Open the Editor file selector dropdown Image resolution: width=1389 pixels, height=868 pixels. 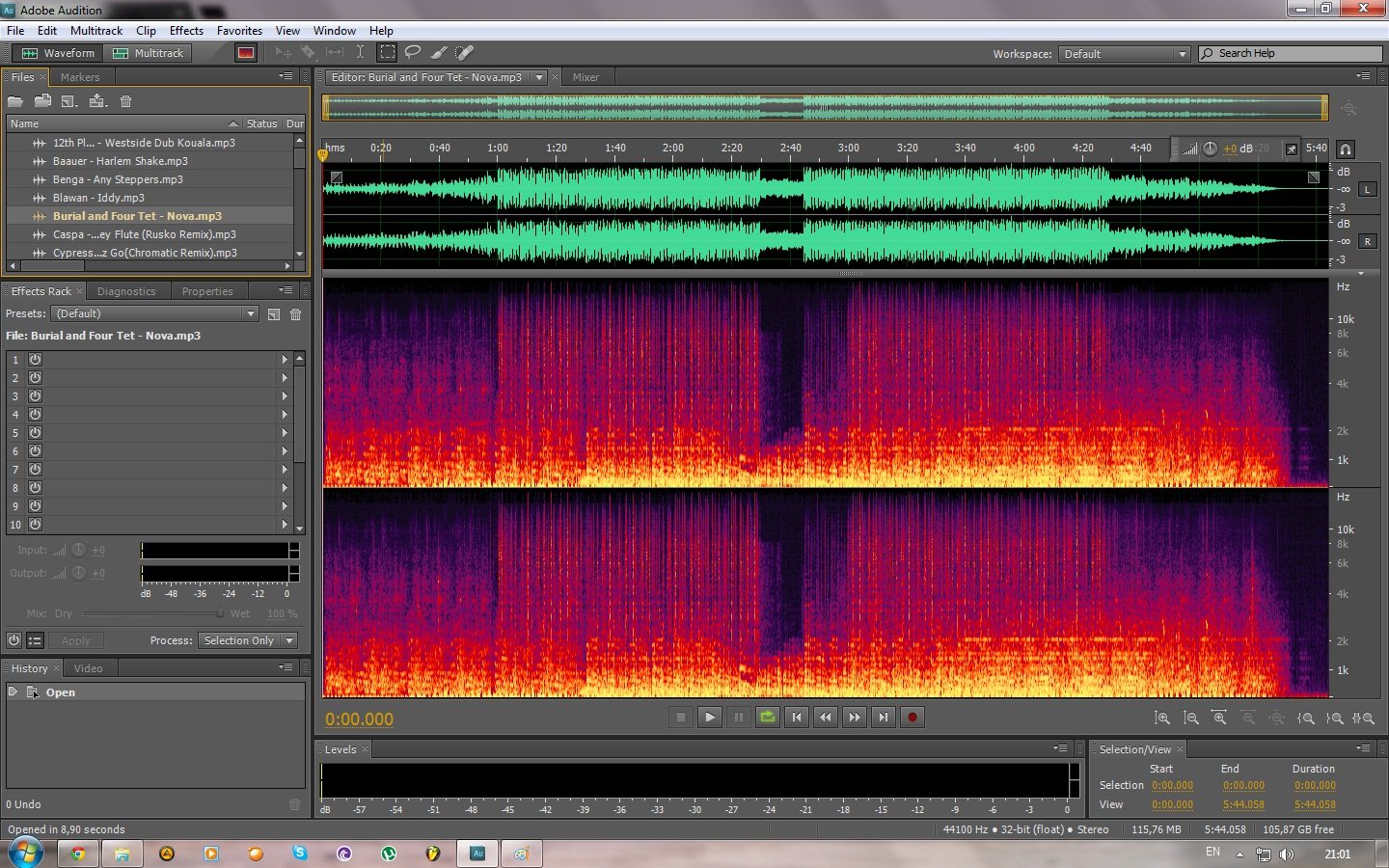point(539,77)
